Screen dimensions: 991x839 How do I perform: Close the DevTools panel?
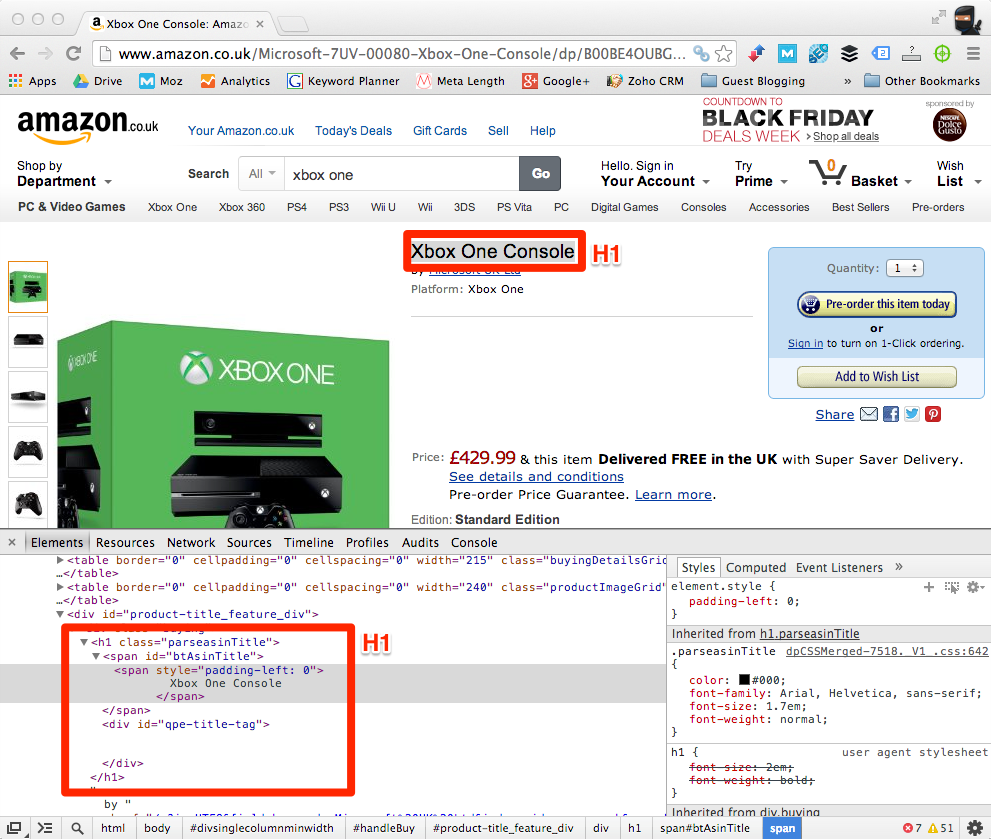click(x=11, y=542)
